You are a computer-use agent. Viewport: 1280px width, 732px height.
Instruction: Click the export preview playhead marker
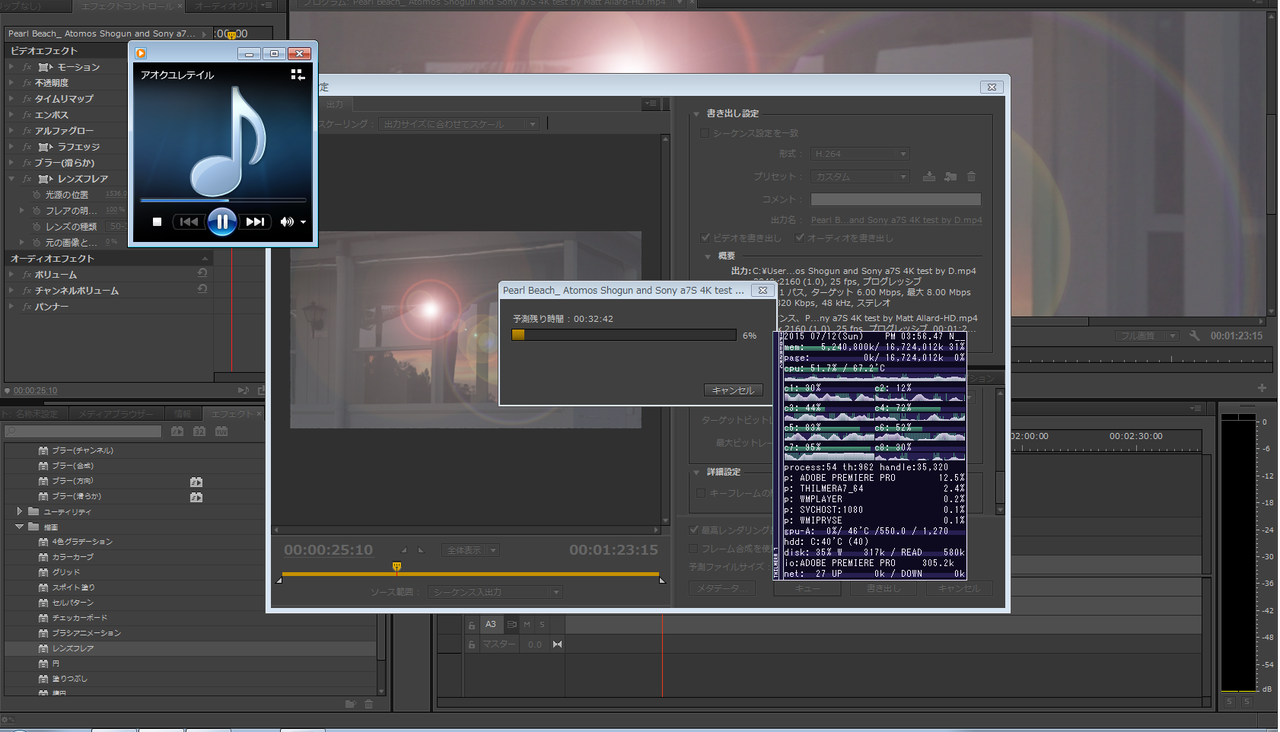397,567
